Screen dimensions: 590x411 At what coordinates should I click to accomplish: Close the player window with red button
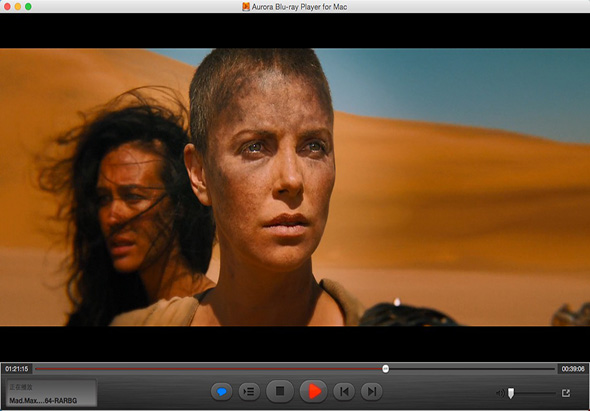7,7
